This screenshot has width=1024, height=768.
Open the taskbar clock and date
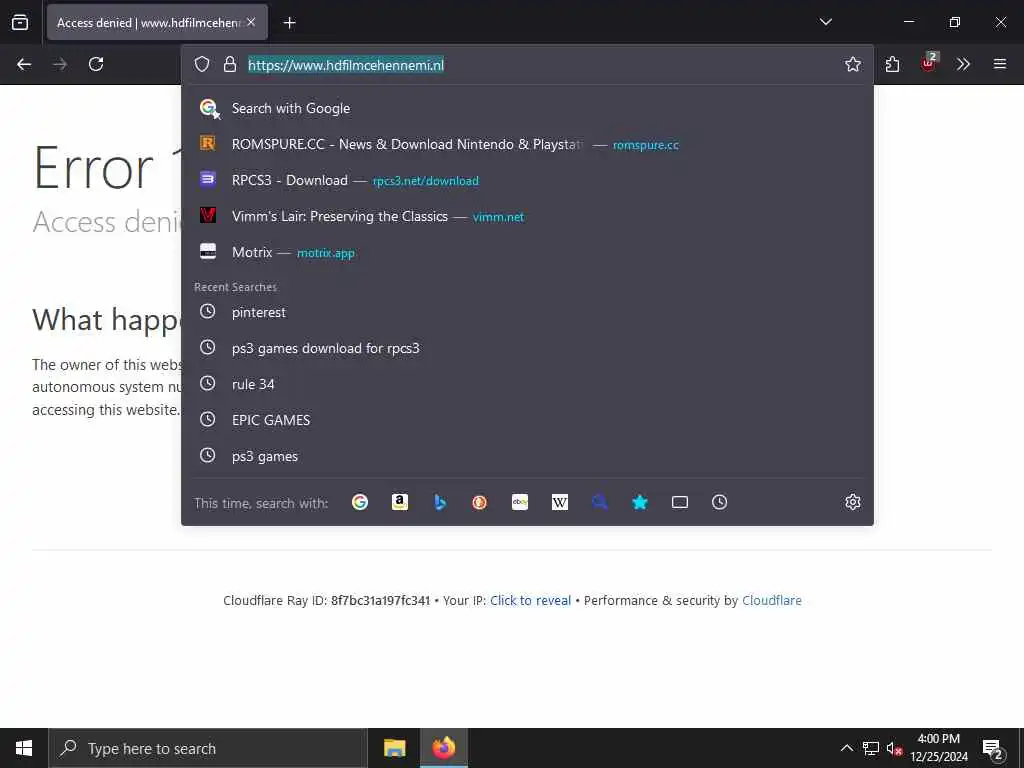[x=939, y=748]
